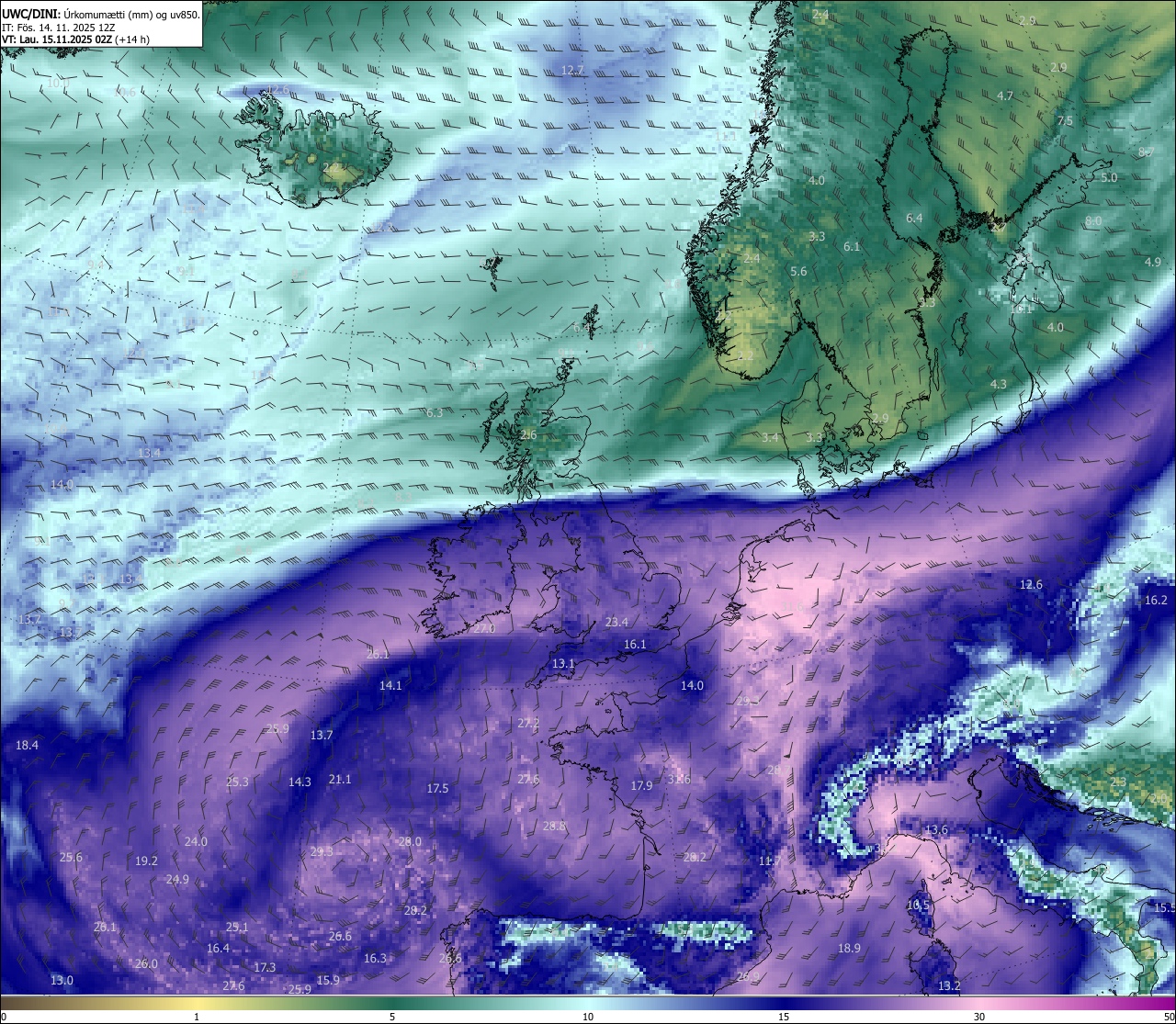
Task: Click the 6.3 value west of Scotland
Action: pos(435,412)
